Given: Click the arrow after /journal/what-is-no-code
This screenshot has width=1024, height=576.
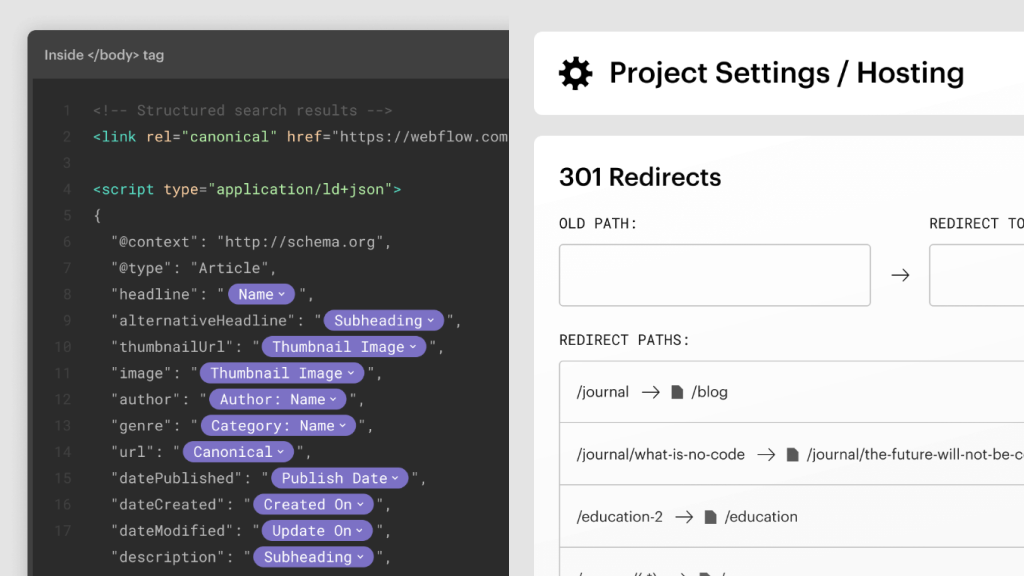Looking at the screenshot, I should point(766,454).
